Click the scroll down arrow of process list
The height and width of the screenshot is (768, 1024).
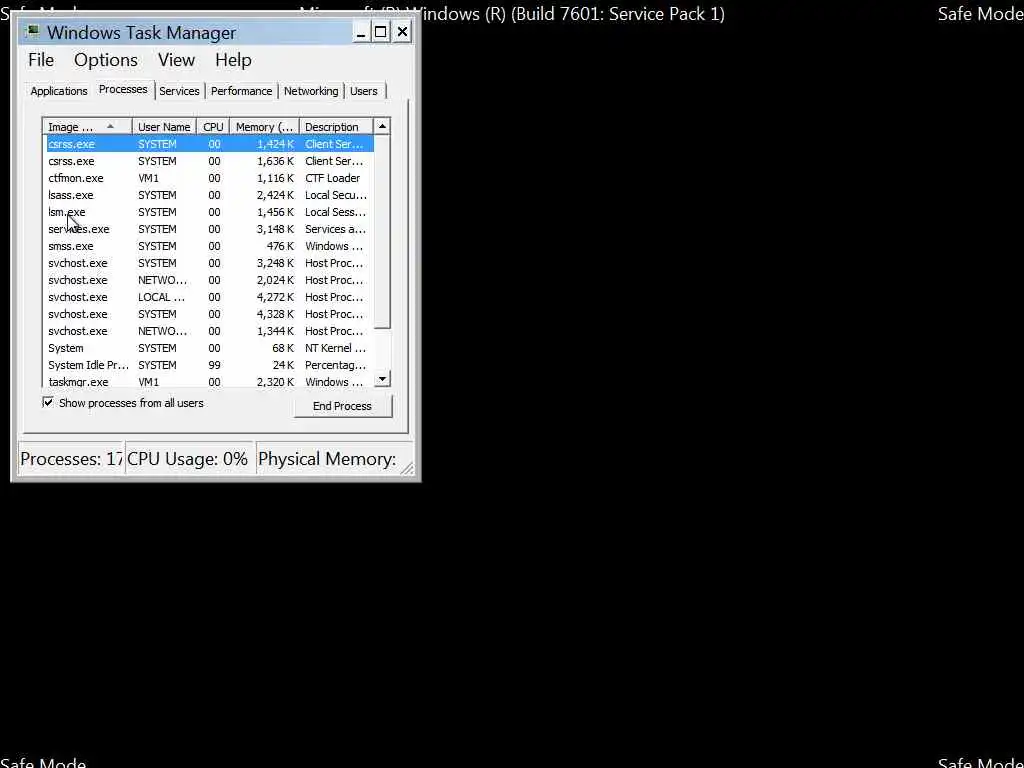382,379
